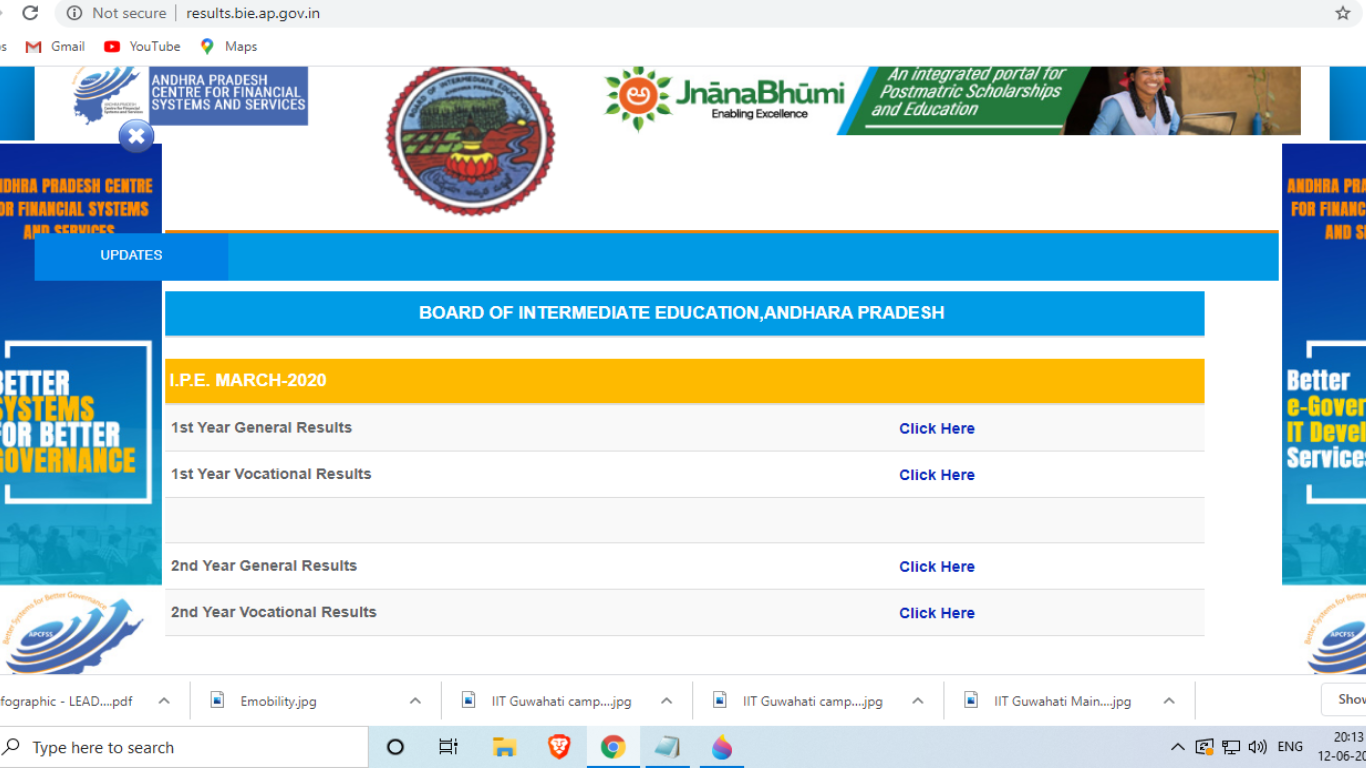Open 1st Year Vocational Results link
The height and width of the screenshot is (768, 1366).
tap(936, 475)
